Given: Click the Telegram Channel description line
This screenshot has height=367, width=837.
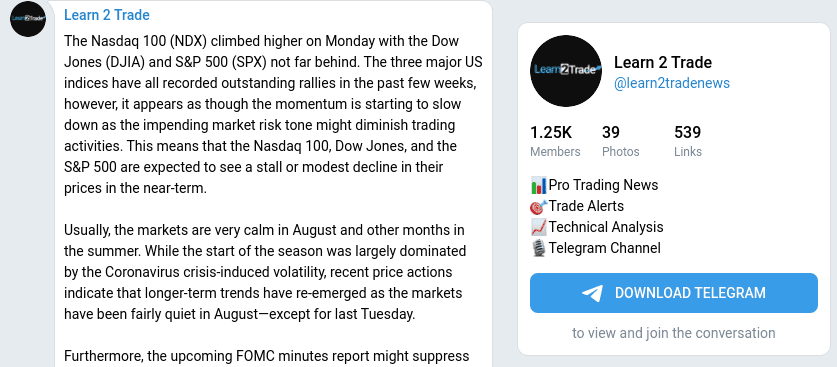Looking at the screenshot, I should 596,248.
